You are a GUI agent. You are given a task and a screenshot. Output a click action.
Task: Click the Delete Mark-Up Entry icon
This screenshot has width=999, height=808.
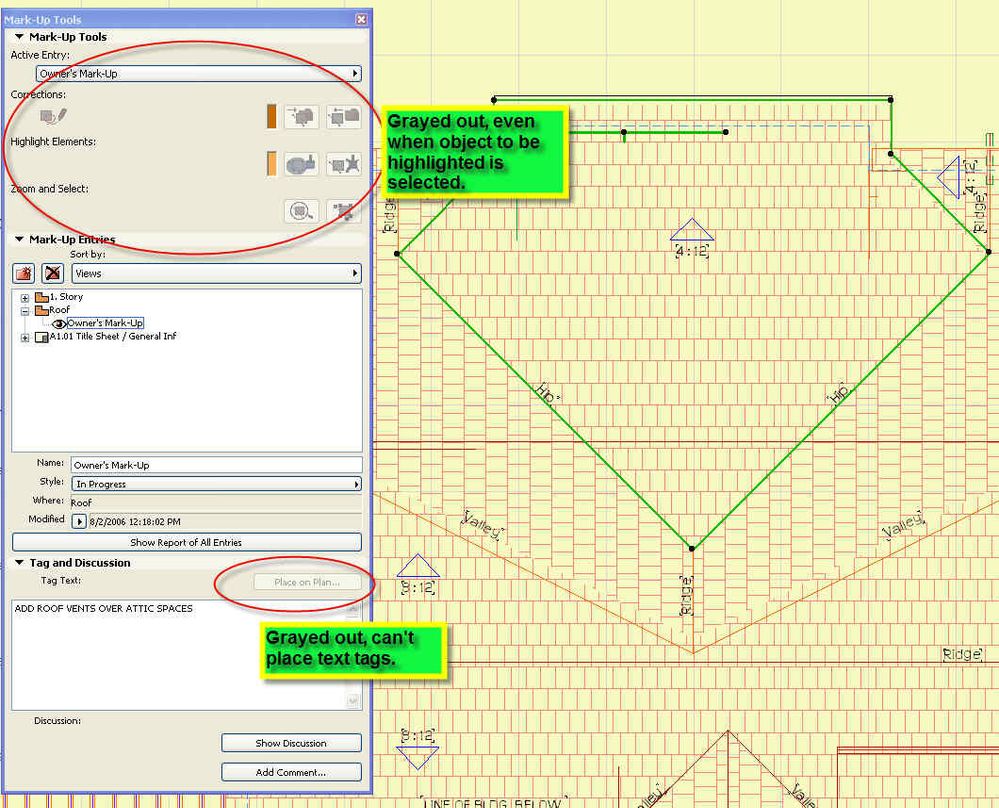(x=52, y=273)
